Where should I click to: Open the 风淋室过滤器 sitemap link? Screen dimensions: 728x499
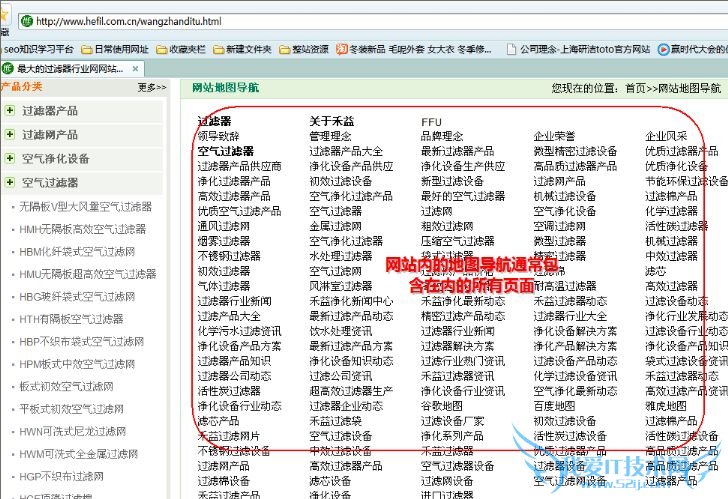[341, 286]
